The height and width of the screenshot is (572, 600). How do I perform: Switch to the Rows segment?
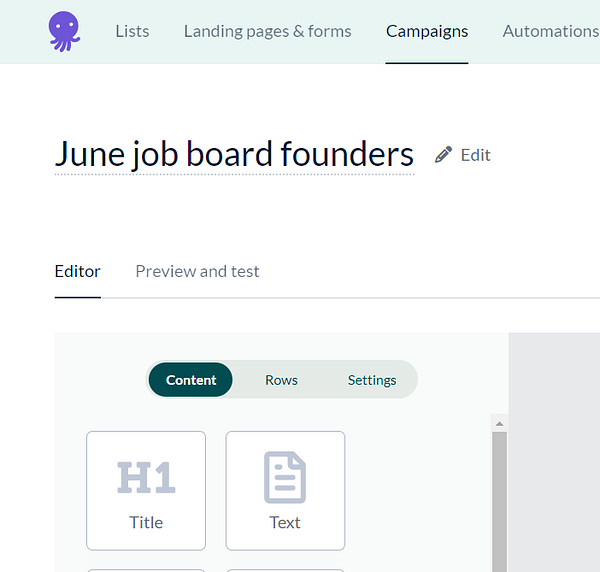[281, 380]
